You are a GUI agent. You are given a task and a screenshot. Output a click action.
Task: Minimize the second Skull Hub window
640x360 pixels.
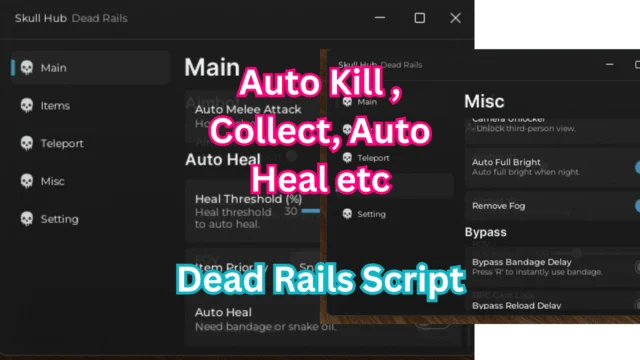pyautogui.click(x=609, y=64)
